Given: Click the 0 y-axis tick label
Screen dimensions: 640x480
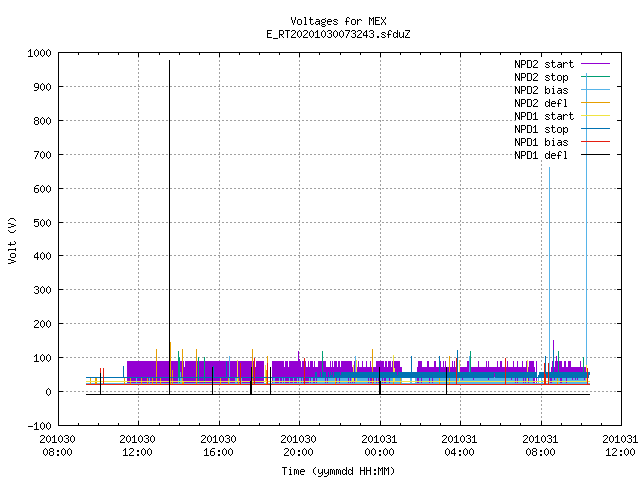Looking at the screenshot, I should 48,392.
